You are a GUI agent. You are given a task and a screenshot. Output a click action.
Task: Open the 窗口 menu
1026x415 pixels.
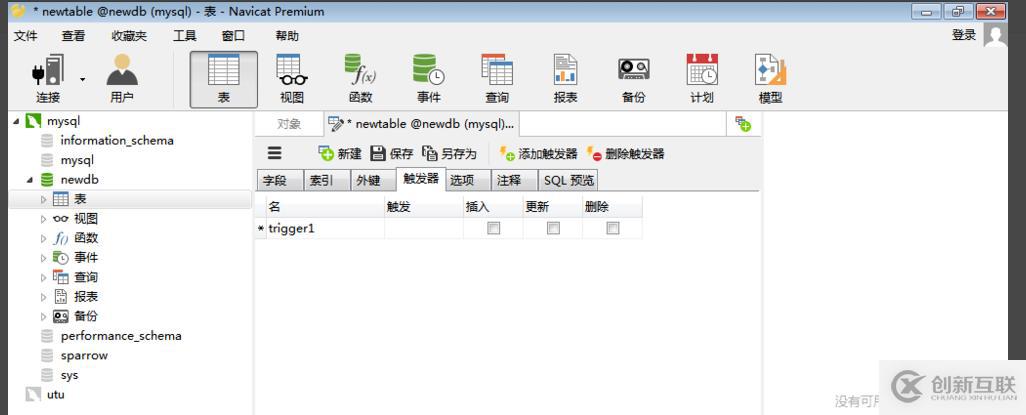pyautogui.click(x=234, y=36)
